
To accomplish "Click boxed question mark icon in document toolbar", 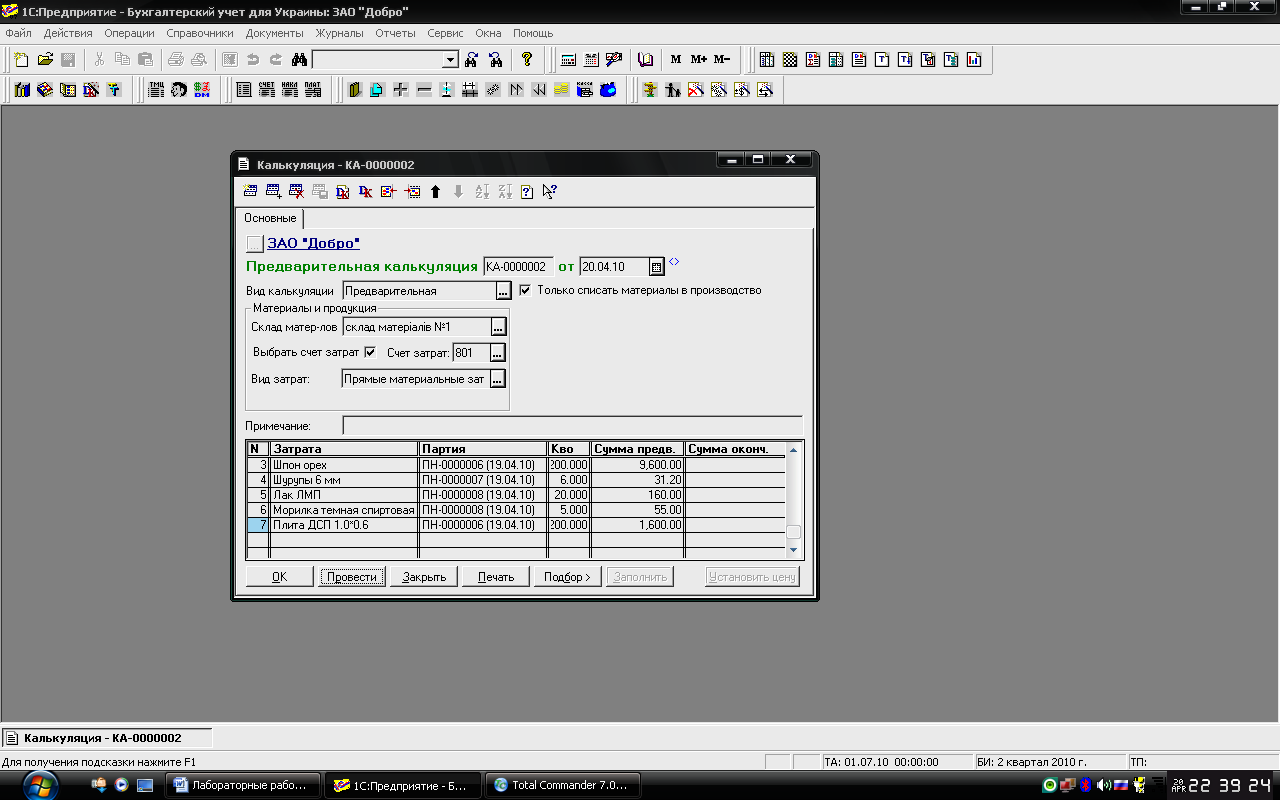I will point(527,191).
